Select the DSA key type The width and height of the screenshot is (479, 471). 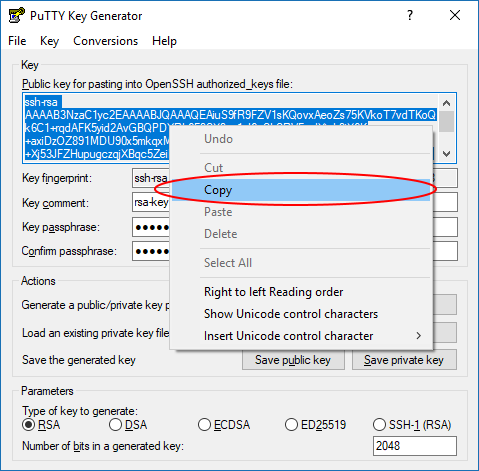coord(115,425)
